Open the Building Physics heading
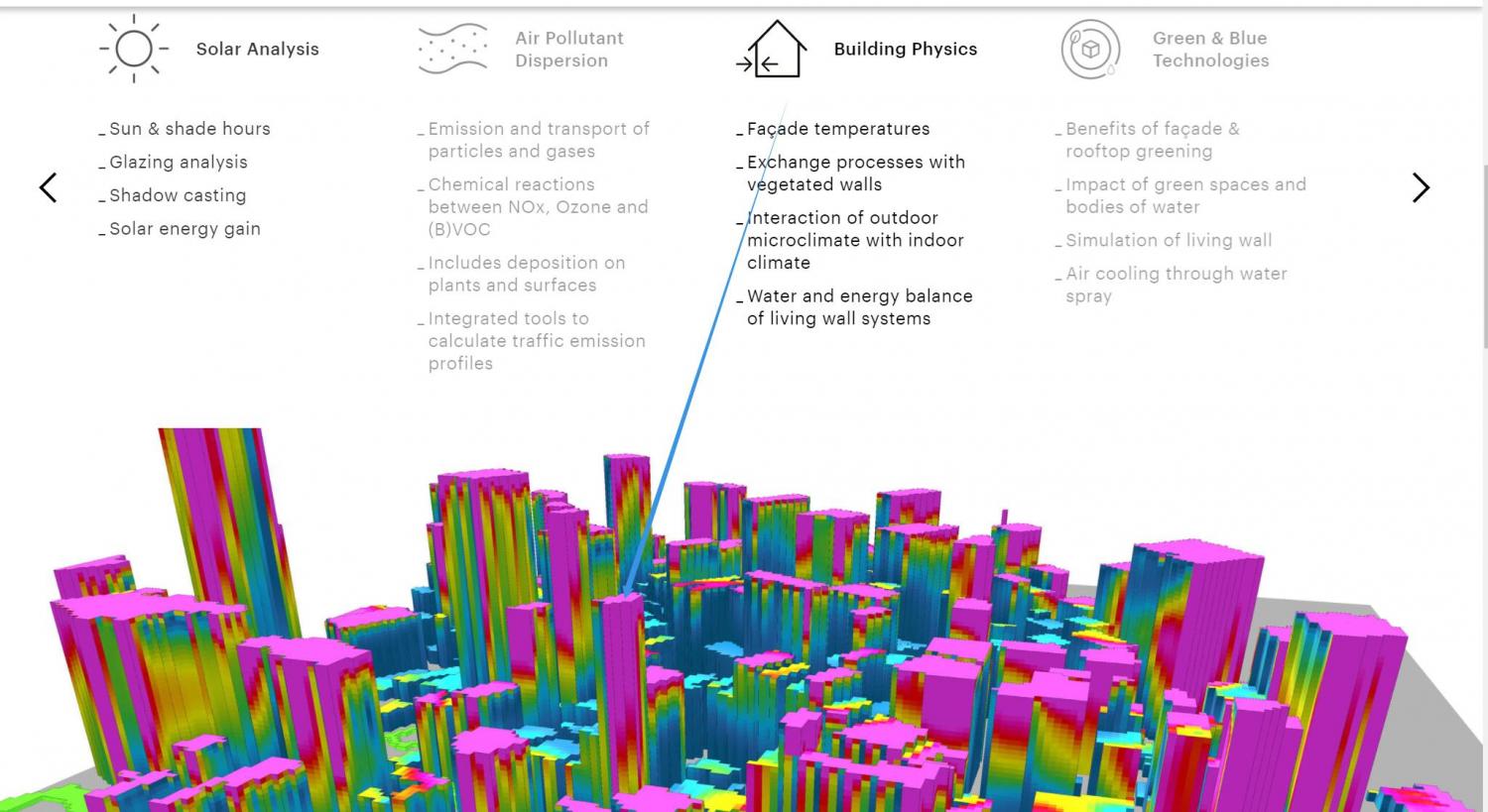The height and width of the screenshot is (812, 1488). coord(905,50)
